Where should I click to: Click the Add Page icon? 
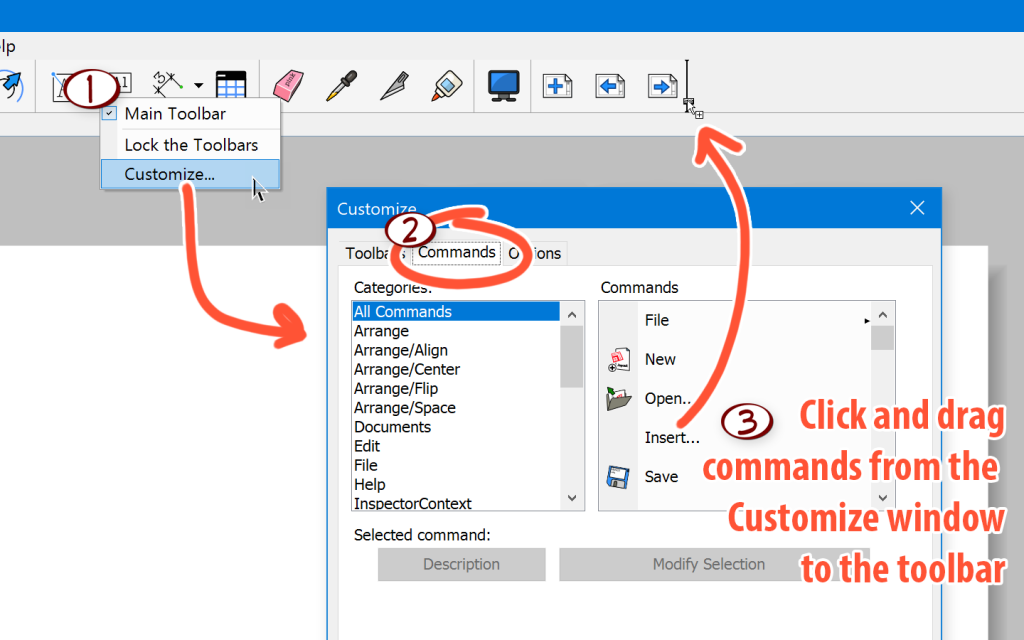click(x=557, y=85)
